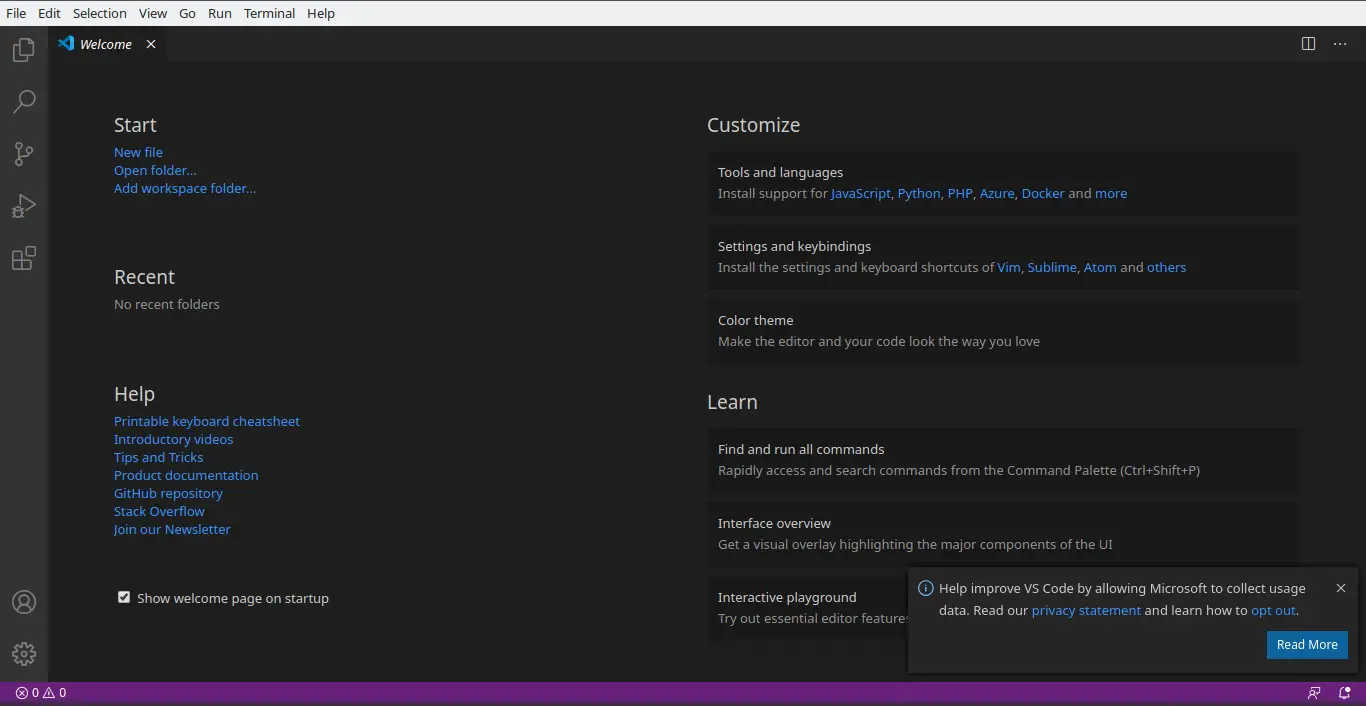Open the Manage gear icon
1366x706 pixels.
click(24, 654)
